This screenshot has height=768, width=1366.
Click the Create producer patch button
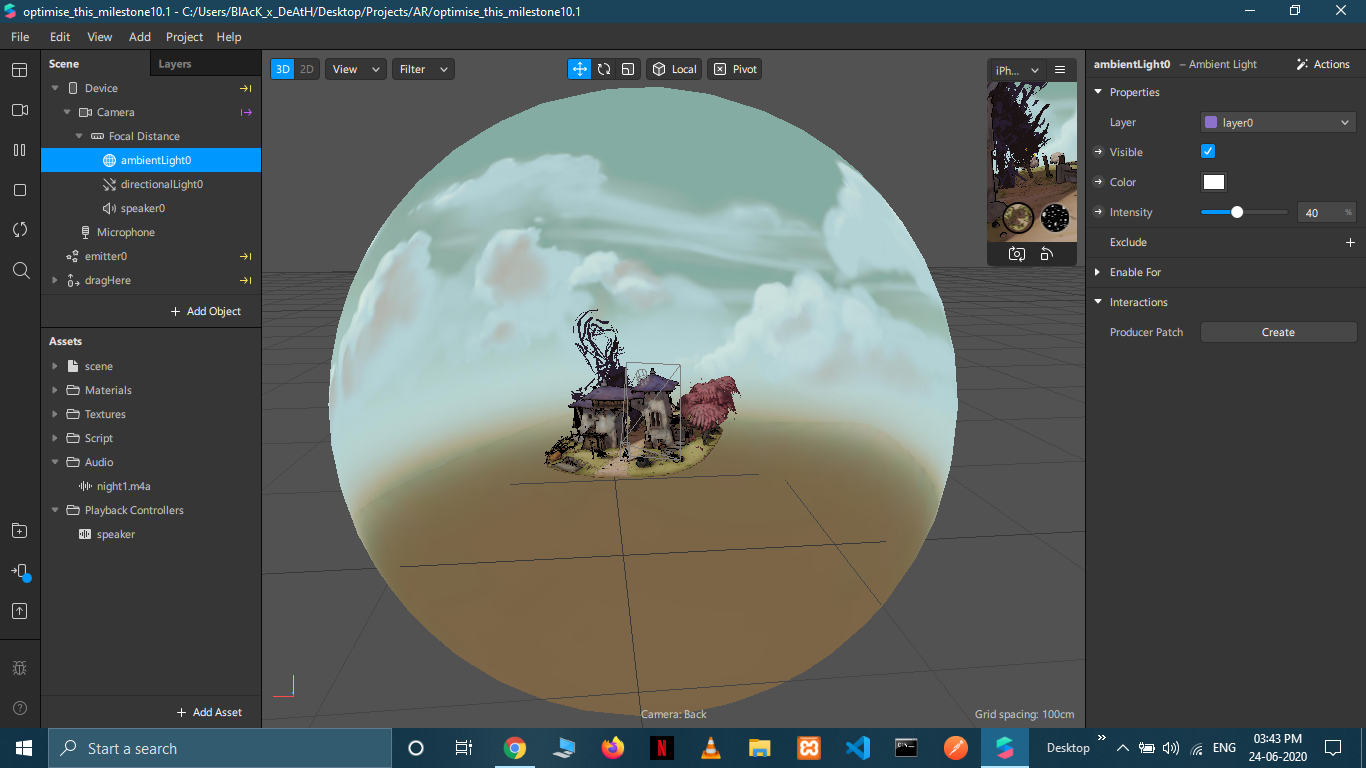[x=1278, y=332]
